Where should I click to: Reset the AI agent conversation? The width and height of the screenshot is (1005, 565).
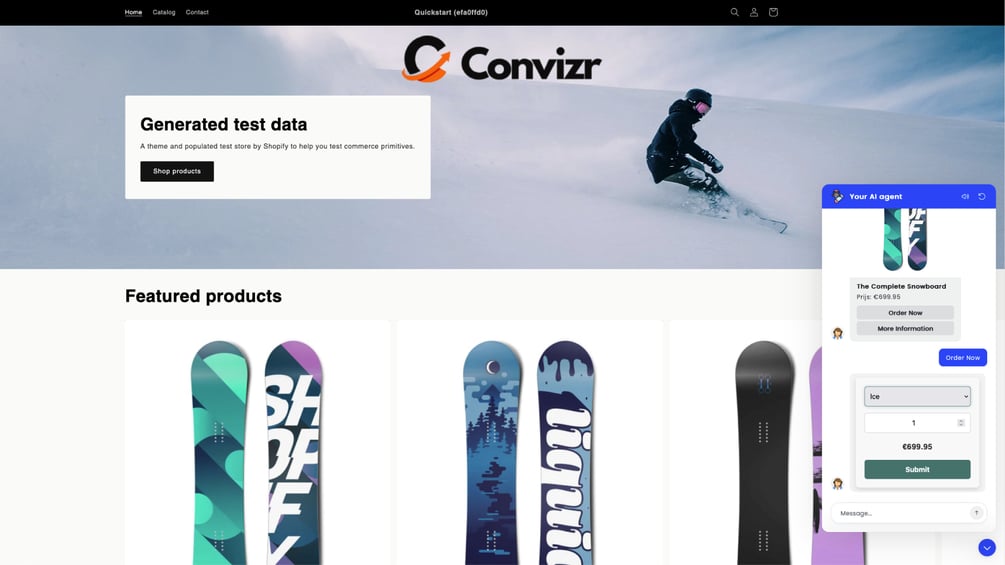(x=982, y=197)
